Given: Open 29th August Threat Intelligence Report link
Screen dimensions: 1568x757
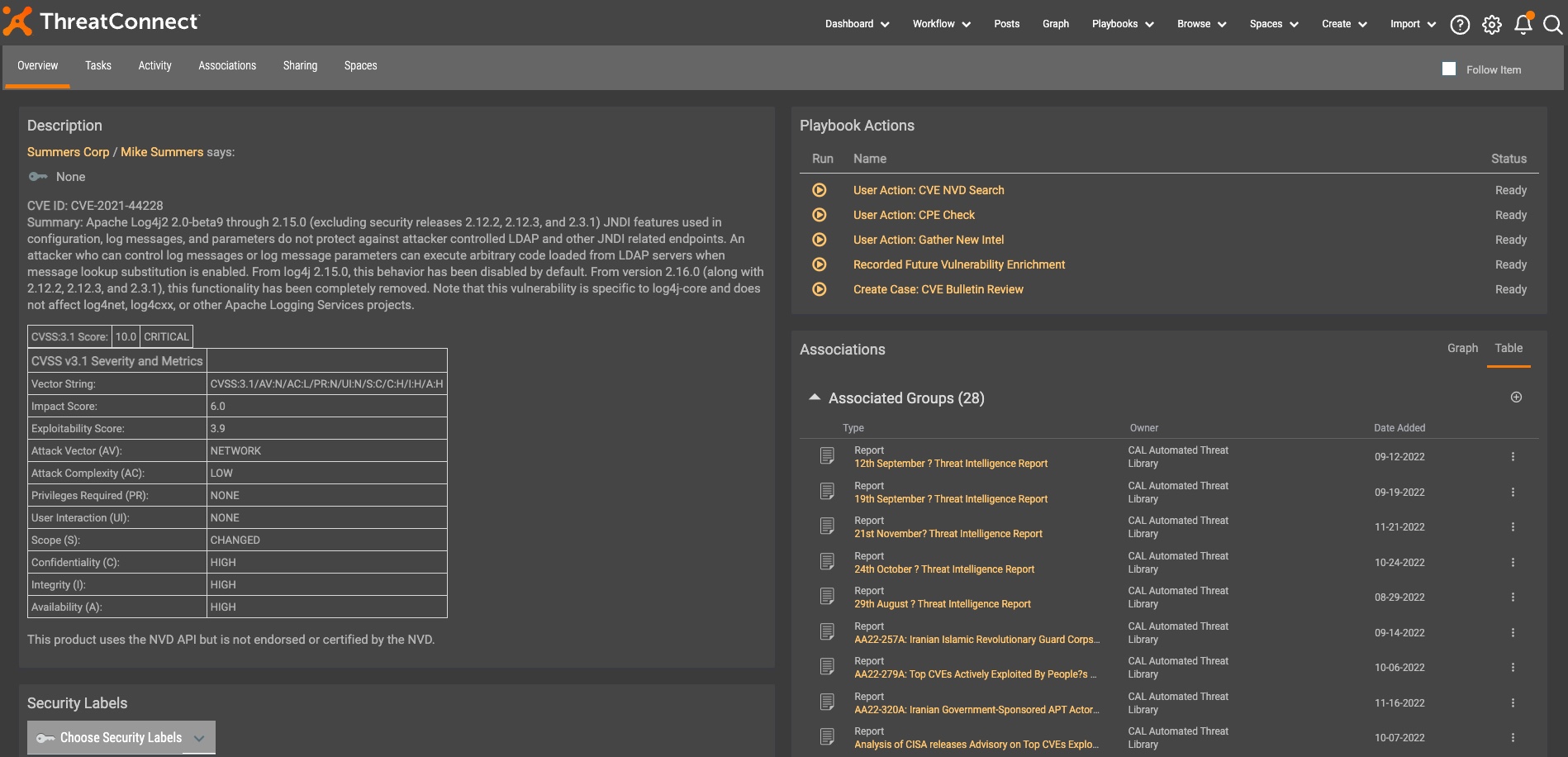Looking at the screenshot, I should (x=943, y=604).
